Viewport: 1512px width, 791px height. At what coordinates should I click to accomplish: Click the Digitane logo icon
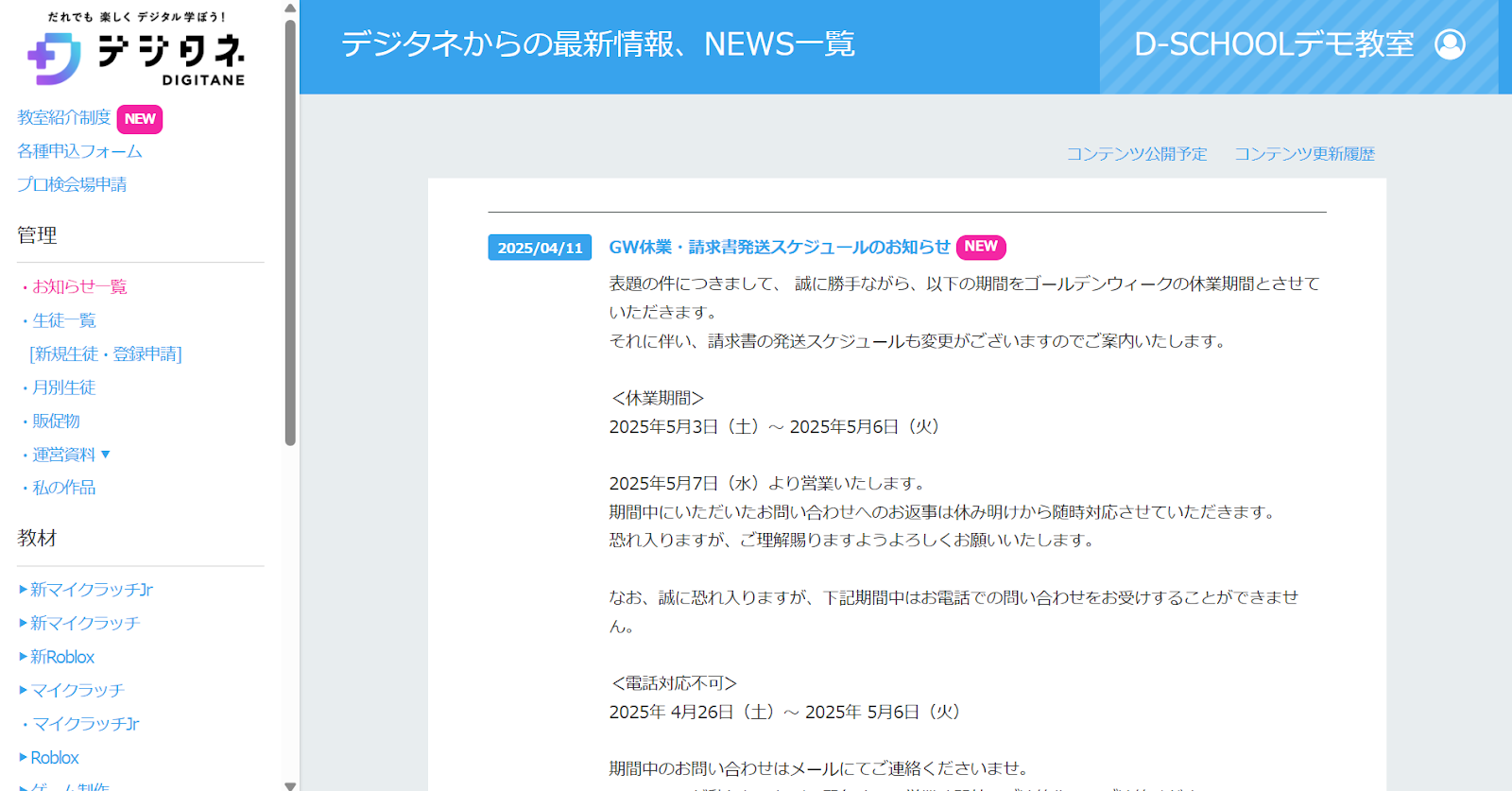coord(54,59)
